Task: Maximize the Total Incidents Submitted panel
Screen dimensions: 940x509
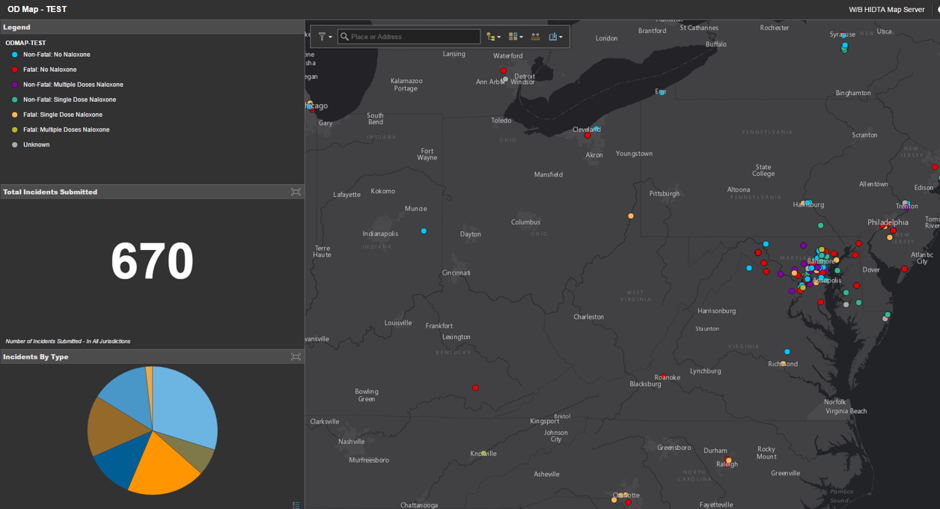Action: [x=296, y=192]
